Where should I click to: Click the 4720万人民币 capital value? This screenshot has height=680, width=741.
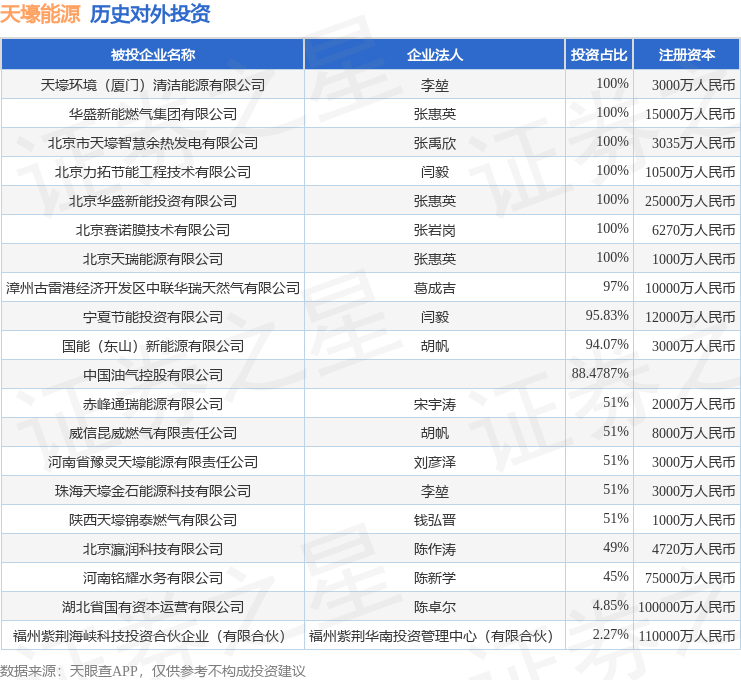pos(694,549)
